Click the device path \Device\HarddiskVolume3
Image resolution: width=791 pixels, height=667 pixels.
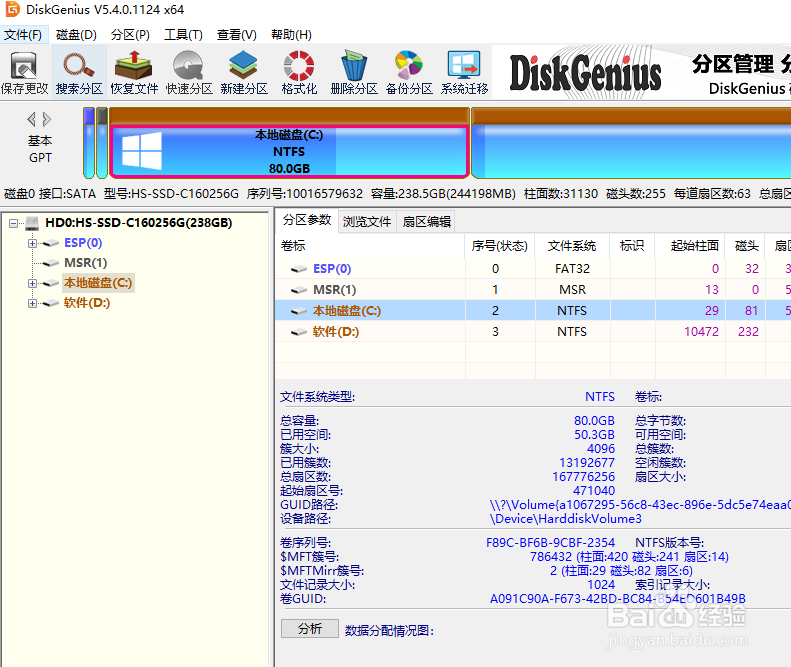click(566, 519)
